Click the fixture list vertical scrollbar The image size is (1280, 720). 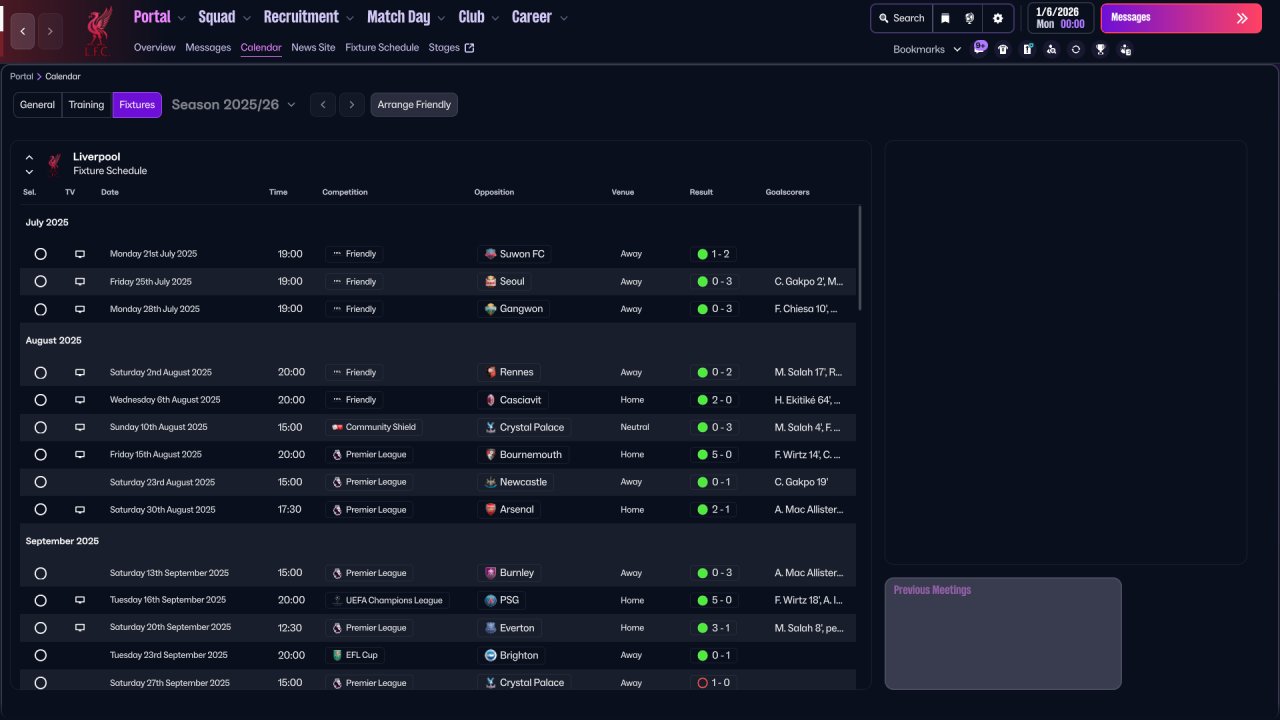click(860, 258)
